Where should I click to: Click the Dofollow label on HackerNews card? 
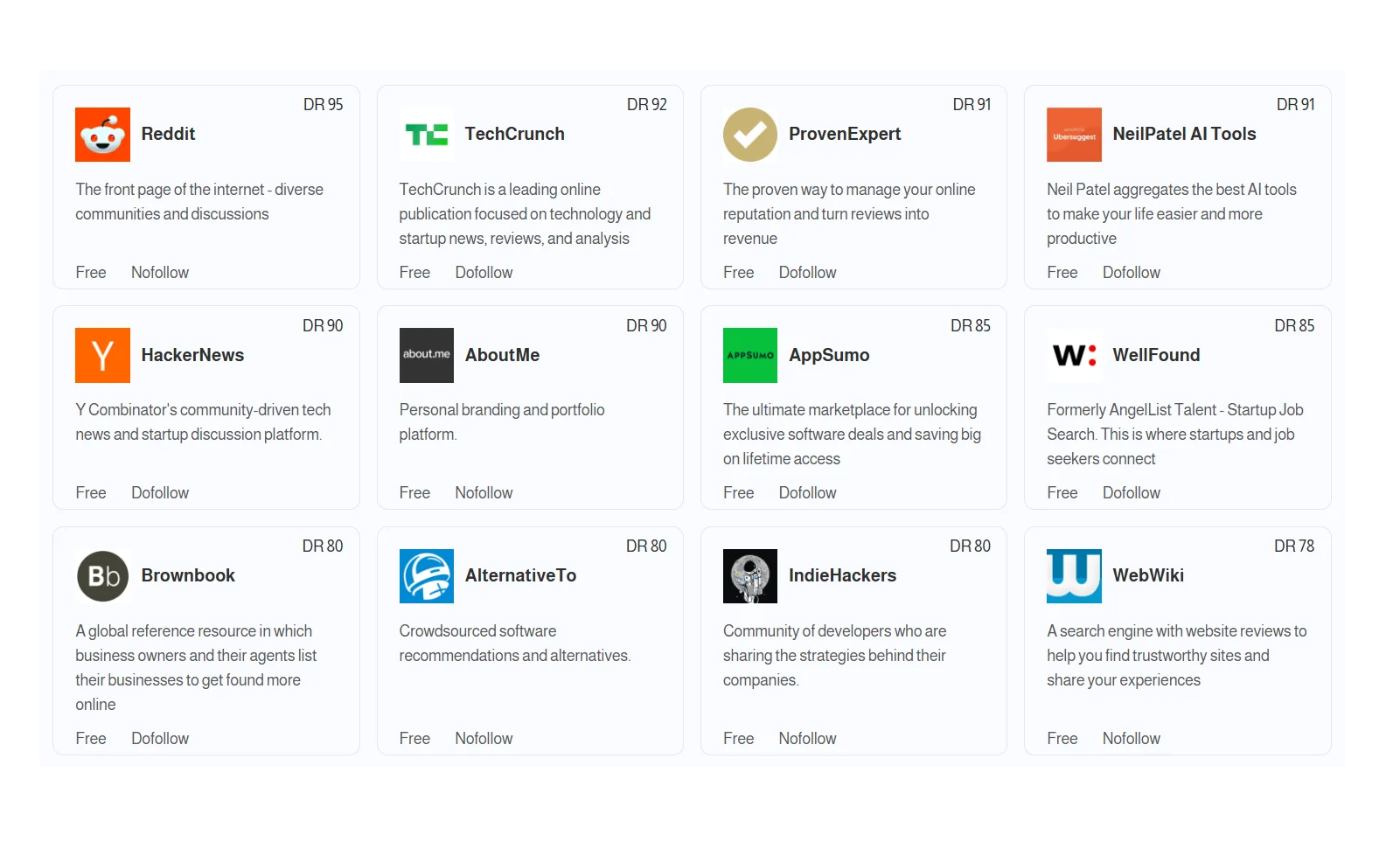pyautogui.click(x=160, y=493)
